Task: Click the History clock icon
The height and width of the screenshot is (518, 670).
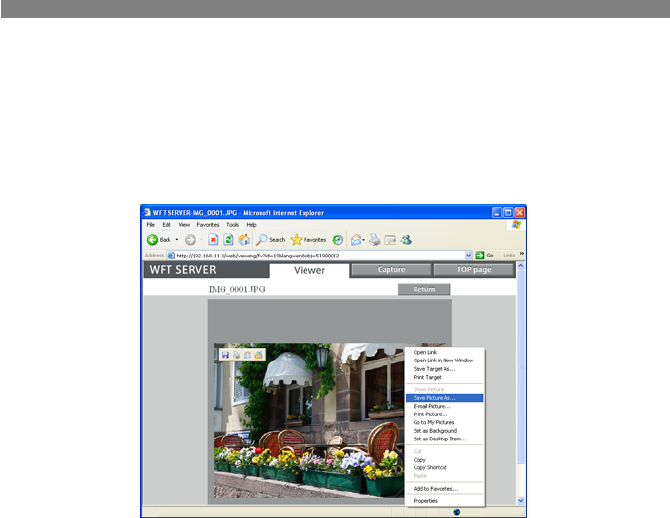Action: [338, 240]
